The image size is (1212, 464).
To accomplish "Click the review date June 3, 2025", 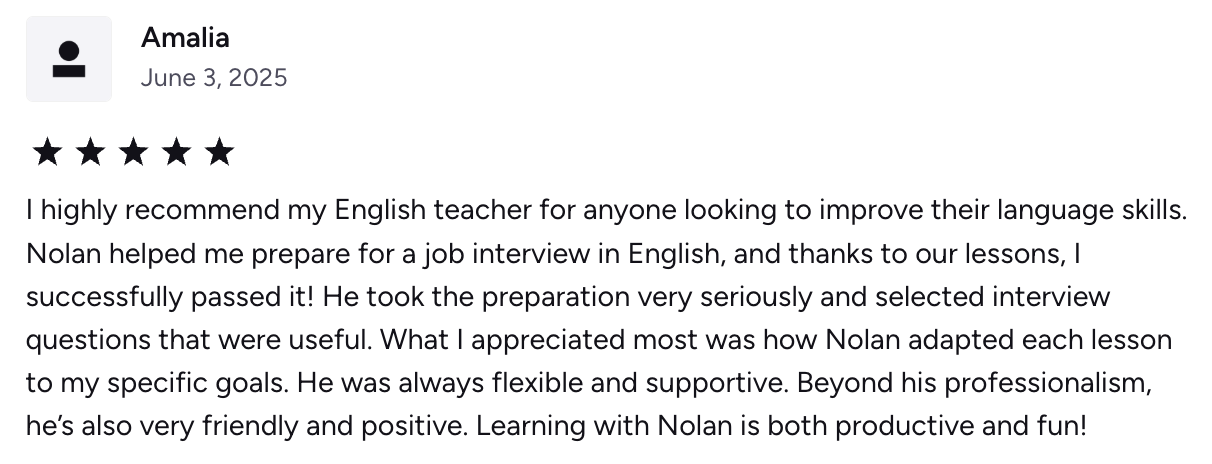I will tap(214, 78).
